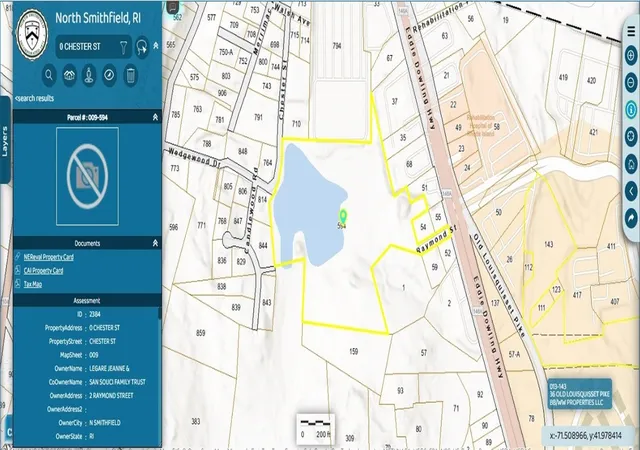The height and width of the screenshot is (450, 640).
Task: Collapse the search panel header chevron
Action: point(156,46)
